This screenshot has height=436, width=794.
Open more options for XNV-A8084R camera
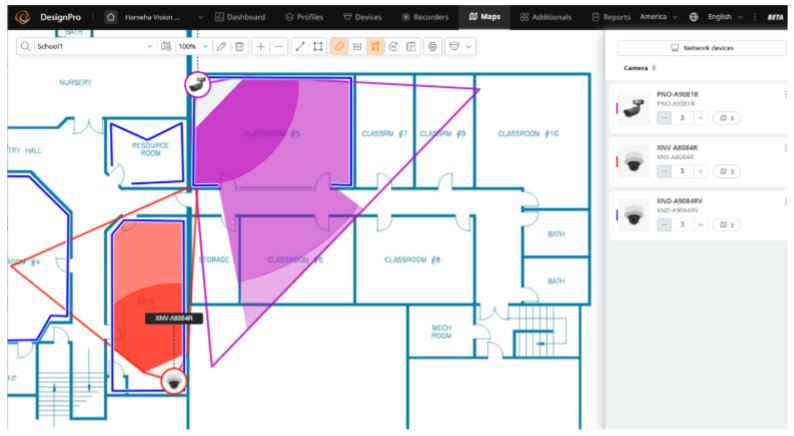pos(785,148)
